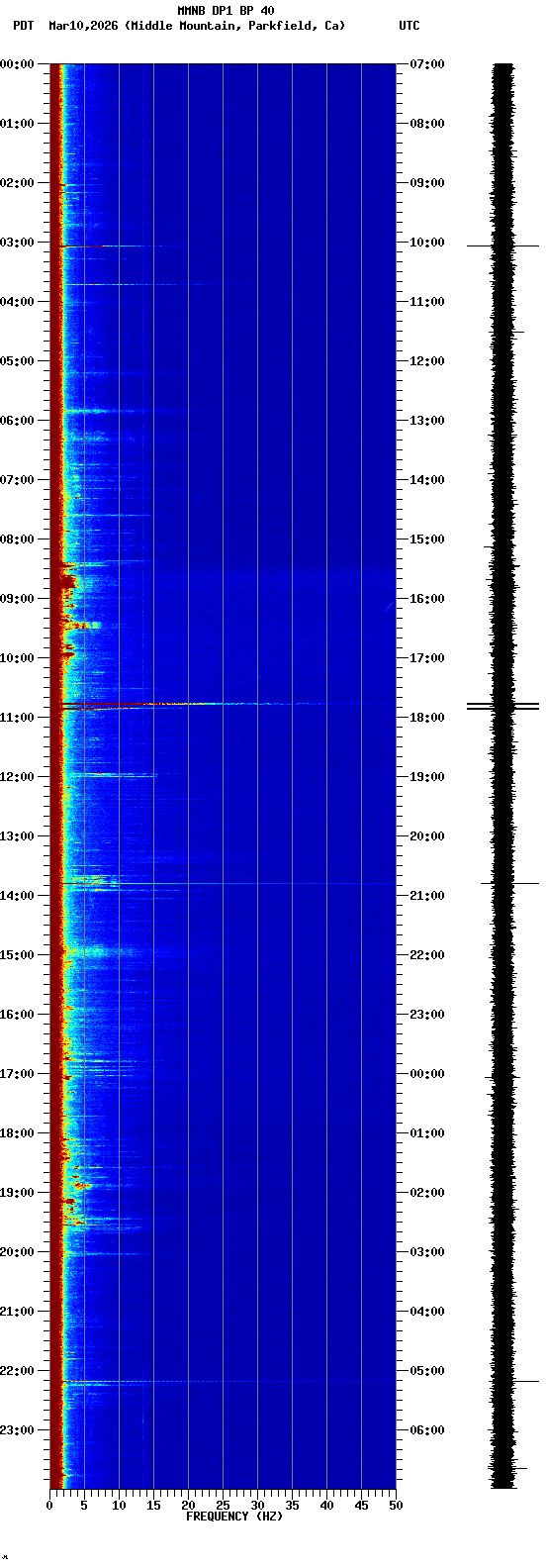Click the "30" tick on the frequency axis
Viewport: 546px width, 1568px height.
(x=257, y=1506)
